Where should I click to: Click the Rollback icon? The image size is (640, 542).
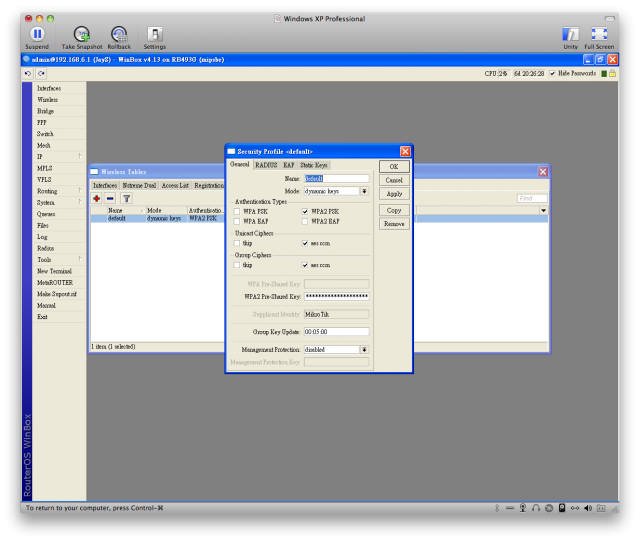pyautogui.click(x=119, y=34)
